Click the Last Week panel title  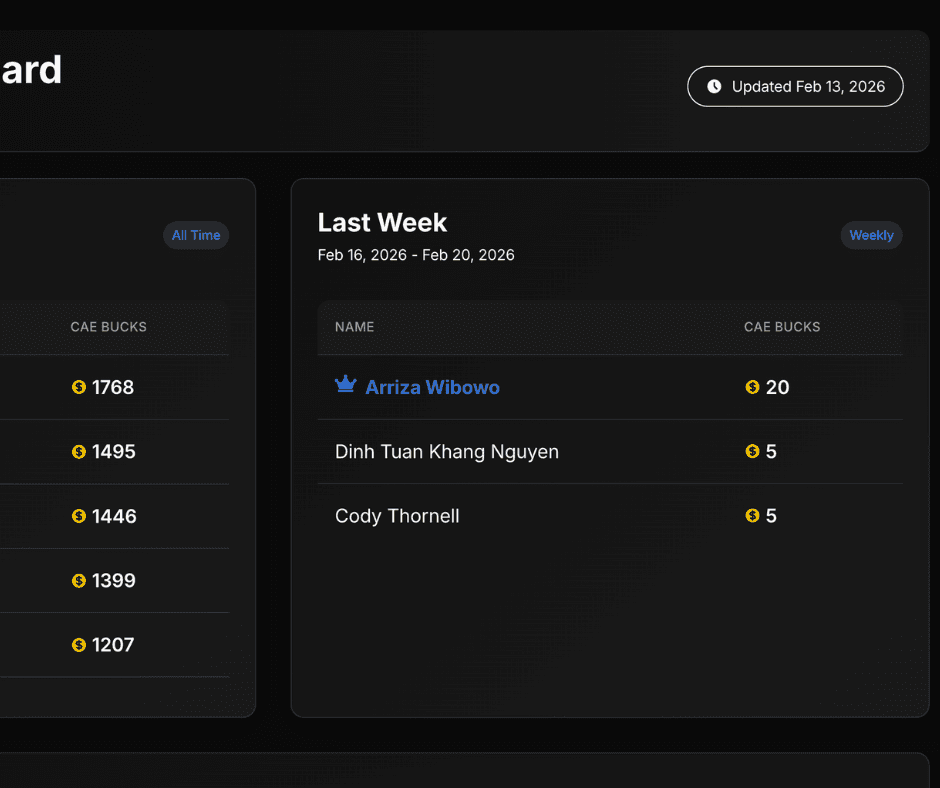click(x=382, y=222)
